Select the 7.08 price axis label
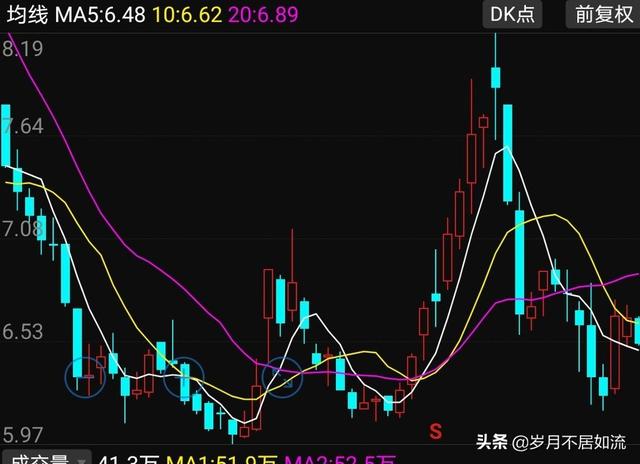Image resolution: width=640 pixels, height=464 pixels. point(22,229)
